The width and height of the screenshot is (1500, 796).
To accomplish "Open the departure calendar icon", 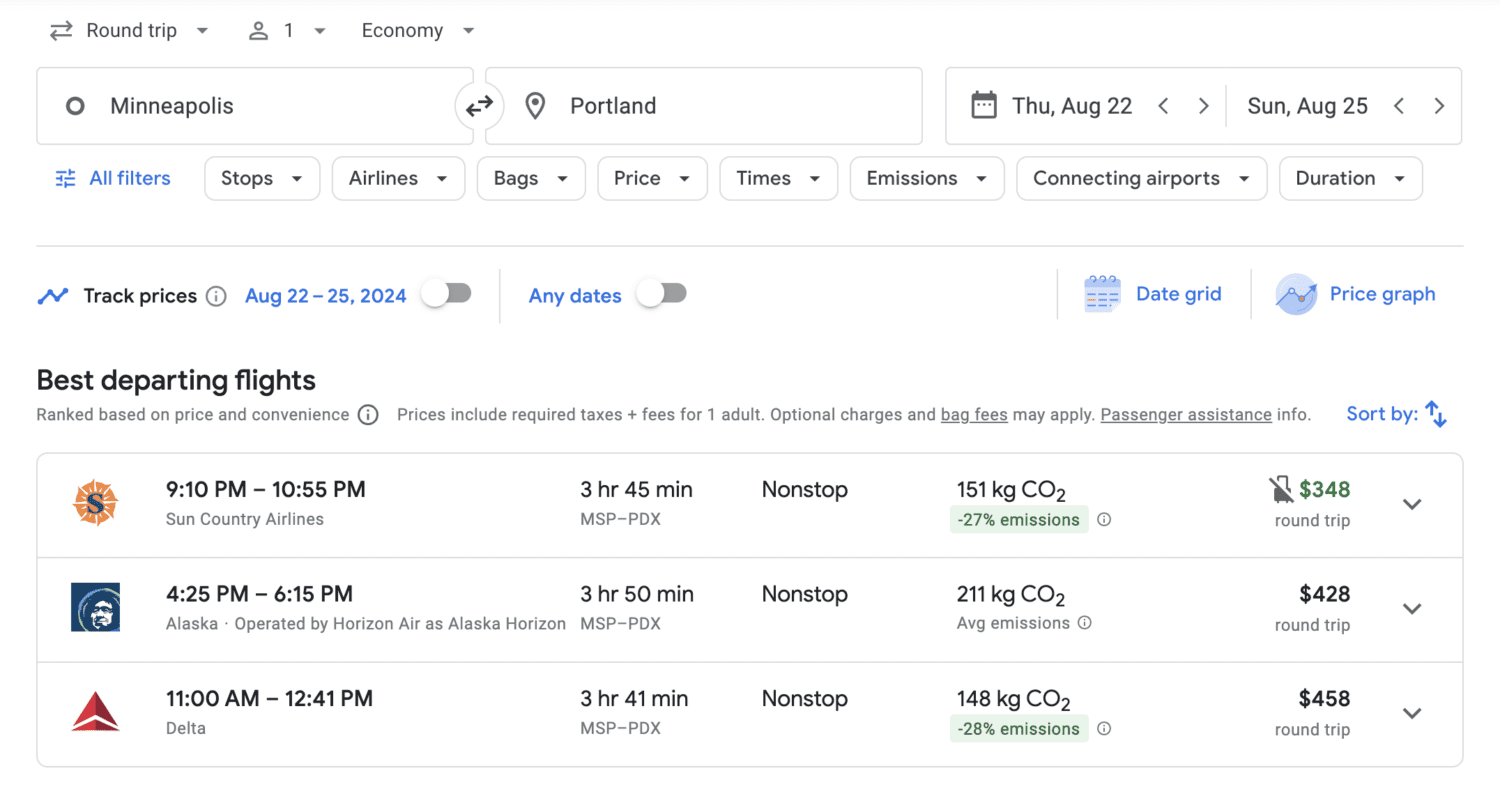I will point(985,105).
